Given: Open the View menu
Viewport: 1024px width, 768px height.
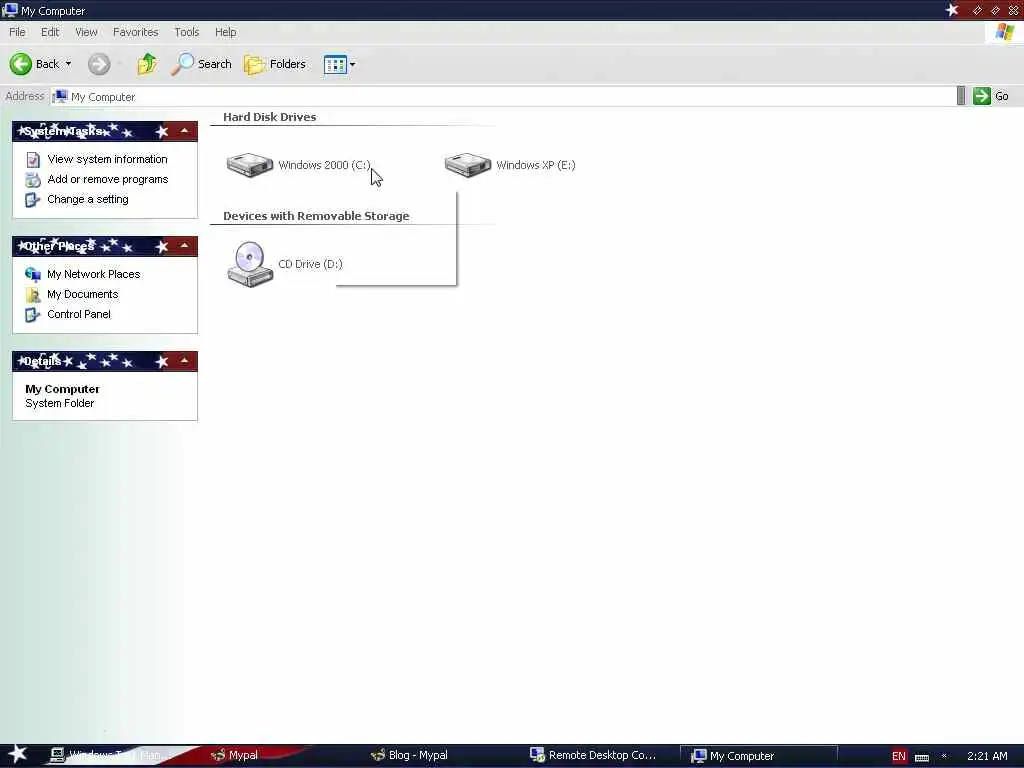Looking at the screenshot, I should pos(86,32).
